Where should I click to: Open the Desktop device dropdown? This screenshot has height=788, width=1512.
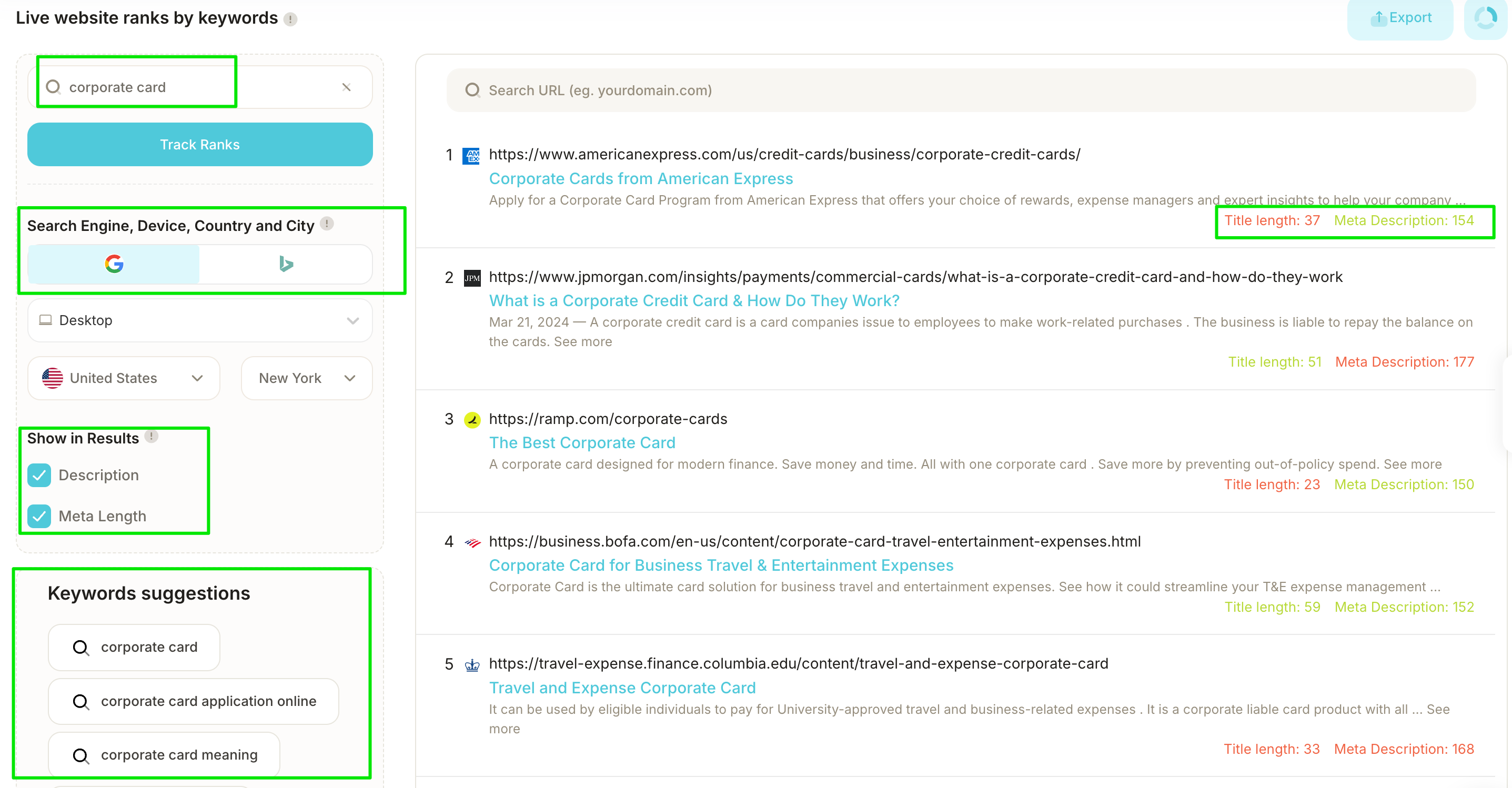(199, 320)
